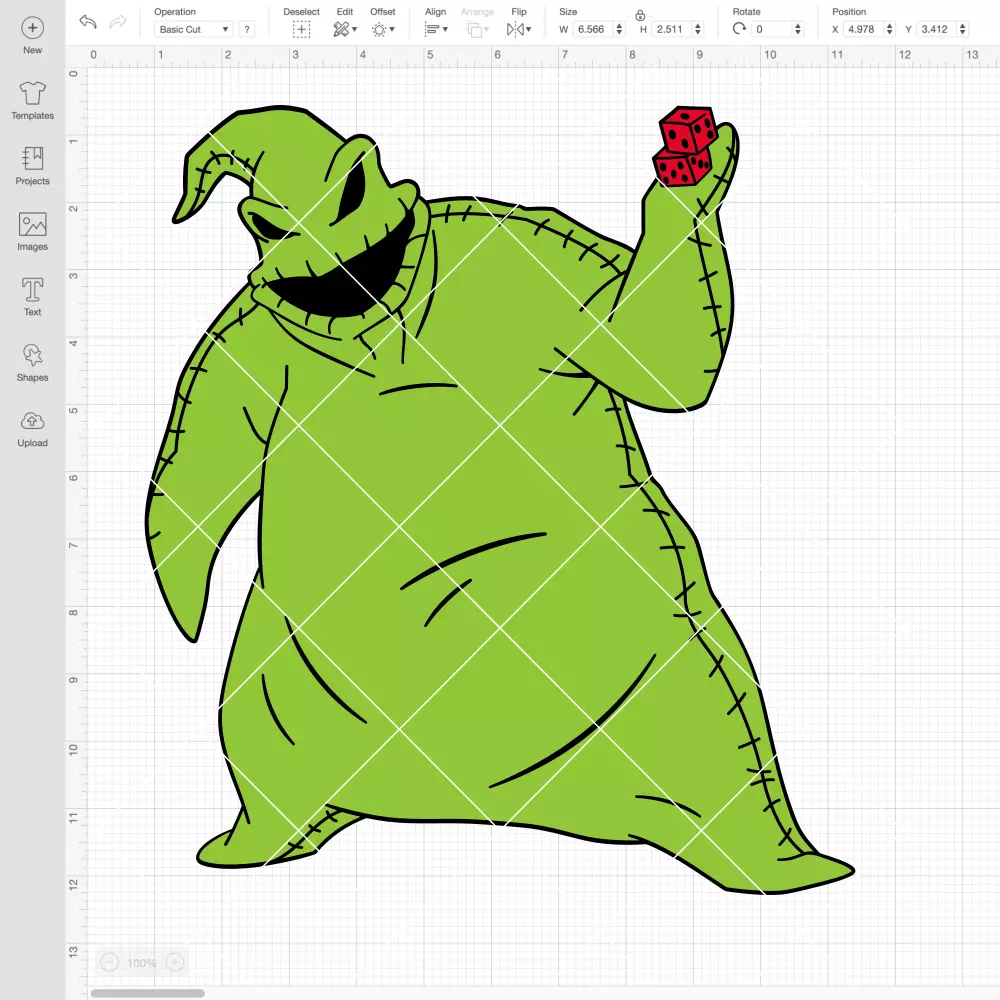The image size is (1000, 1000).
Task: Click the width W value field
Action: [x=592, y=29]
